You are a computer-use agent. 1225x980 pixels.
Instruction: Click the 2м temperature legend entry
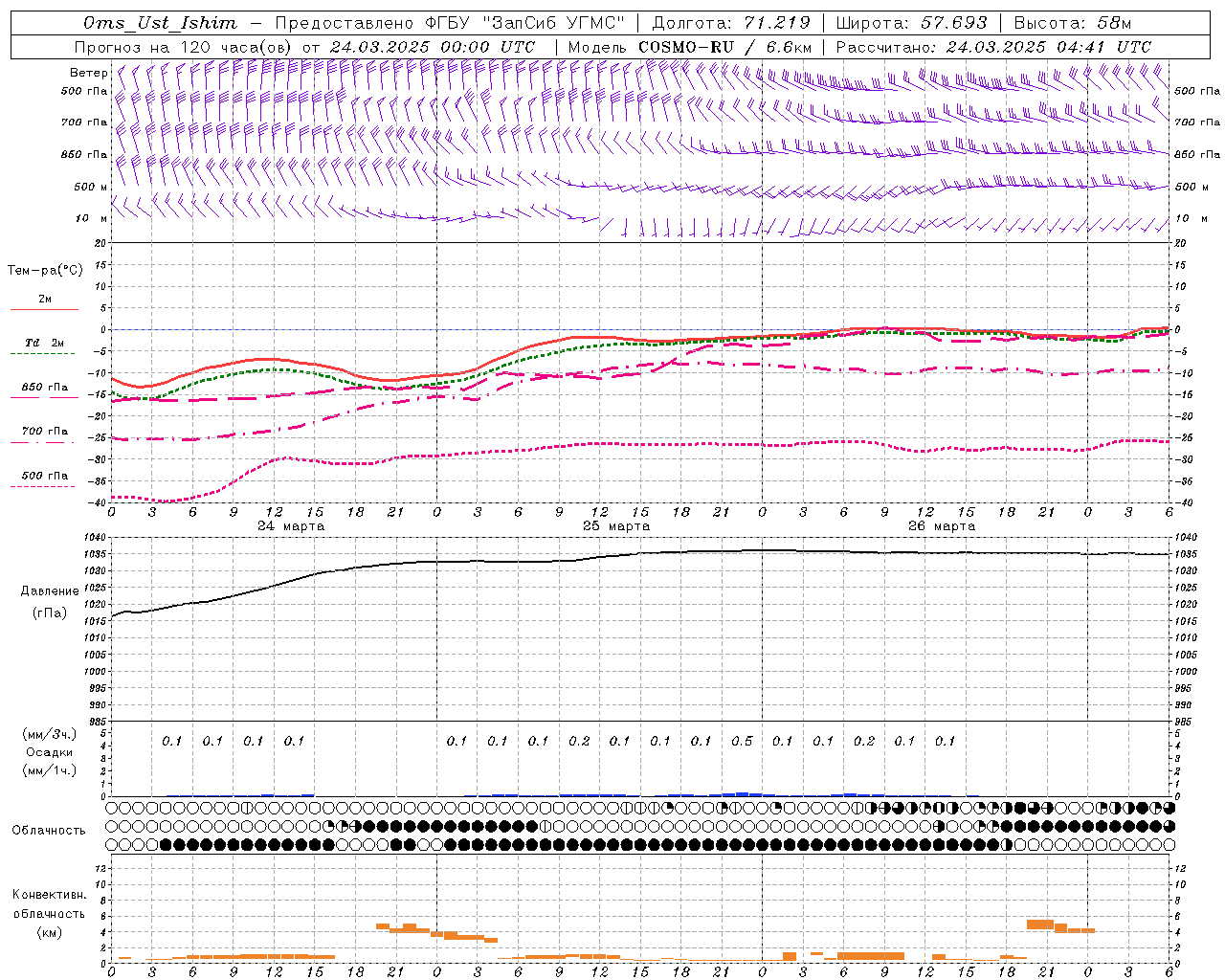point(45,299)
